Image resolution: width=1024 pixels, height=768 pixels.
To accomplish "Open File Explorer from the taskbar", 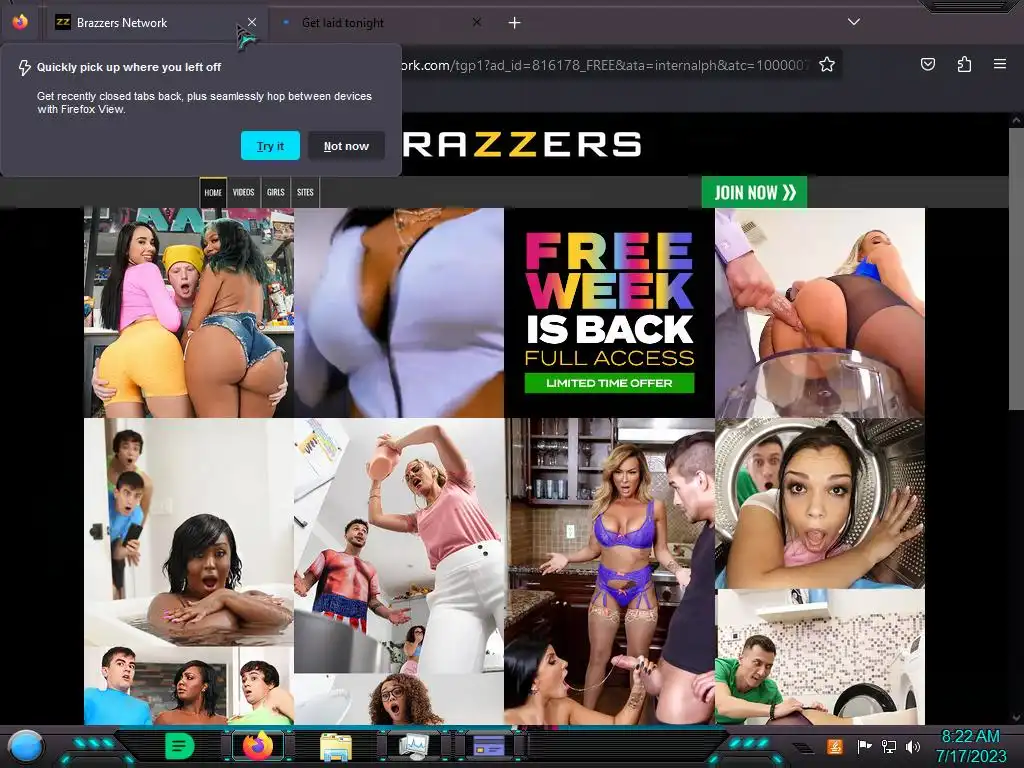I will [x=336, y=746].
